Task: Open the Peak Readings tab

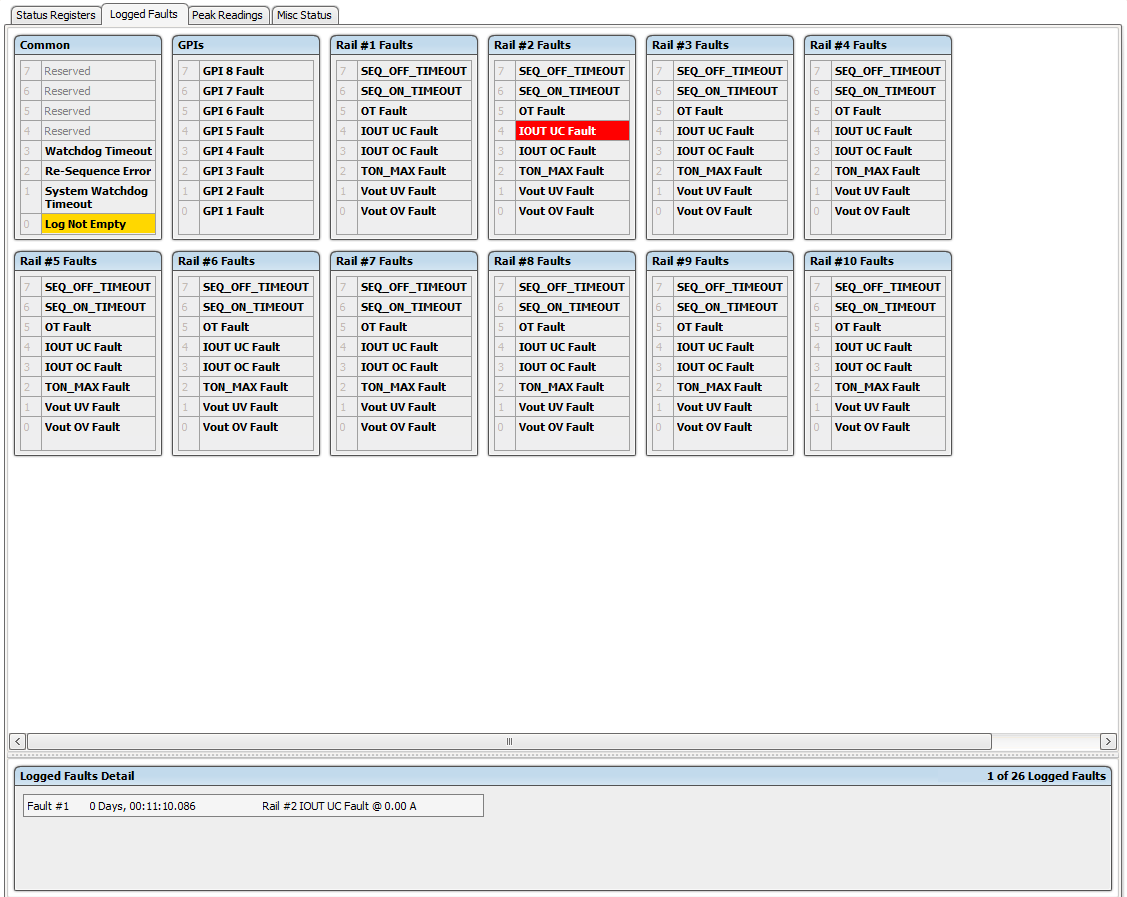Action: [x=227, y=15]
